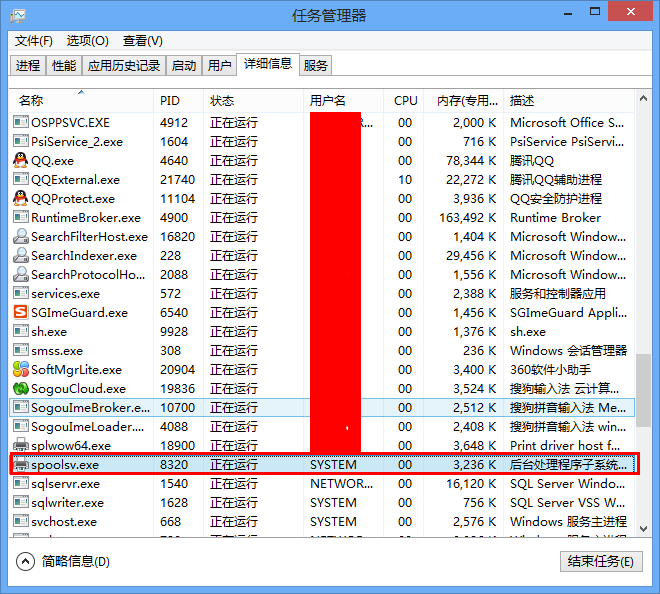Select PID 21740 cell

[177, 180]
